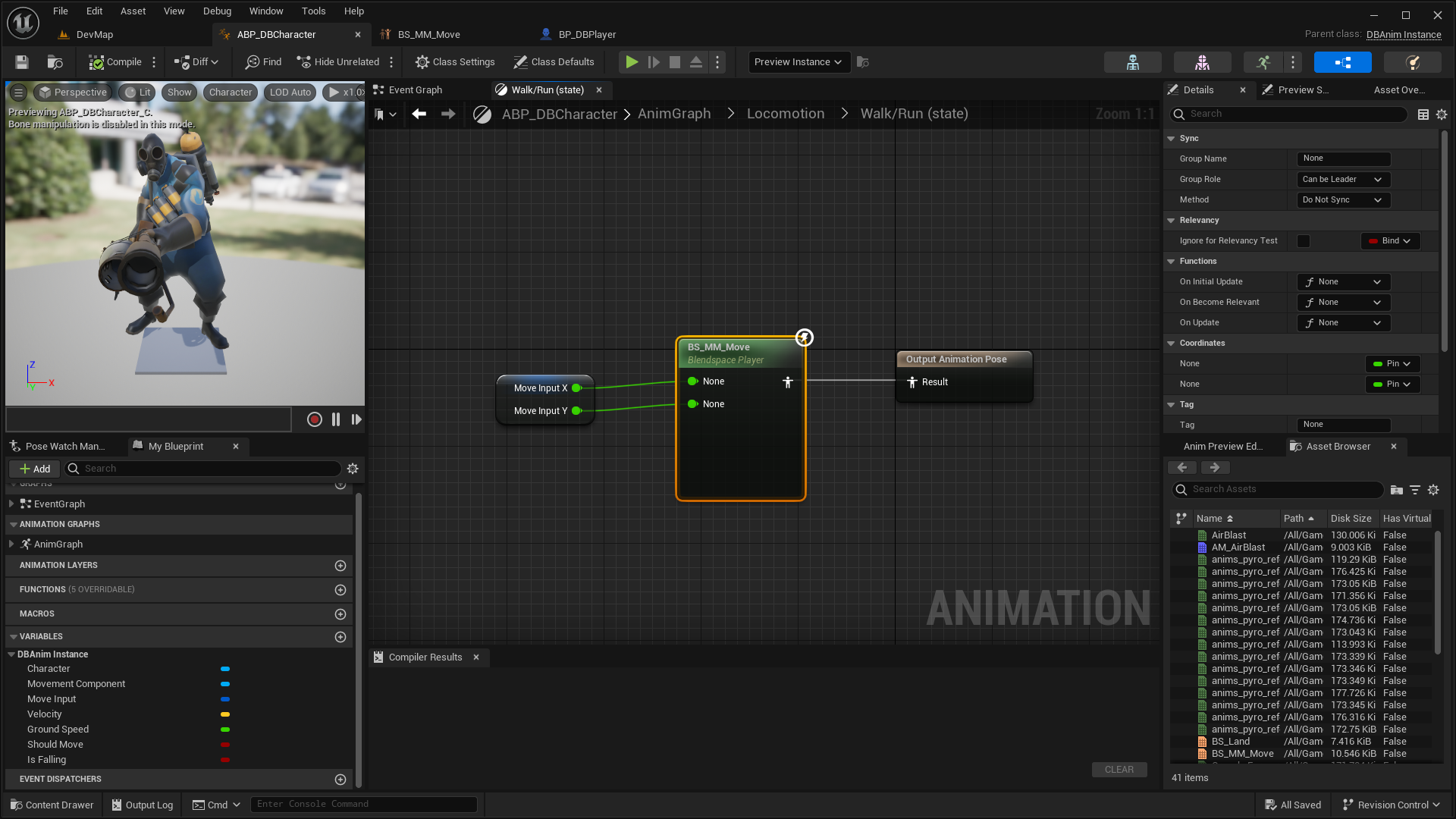Image resolution: width=1456 pixels, height=819 pixels.
Task: Collapse the DBAnim Instance variable category
Action: (x=11, y=654)
